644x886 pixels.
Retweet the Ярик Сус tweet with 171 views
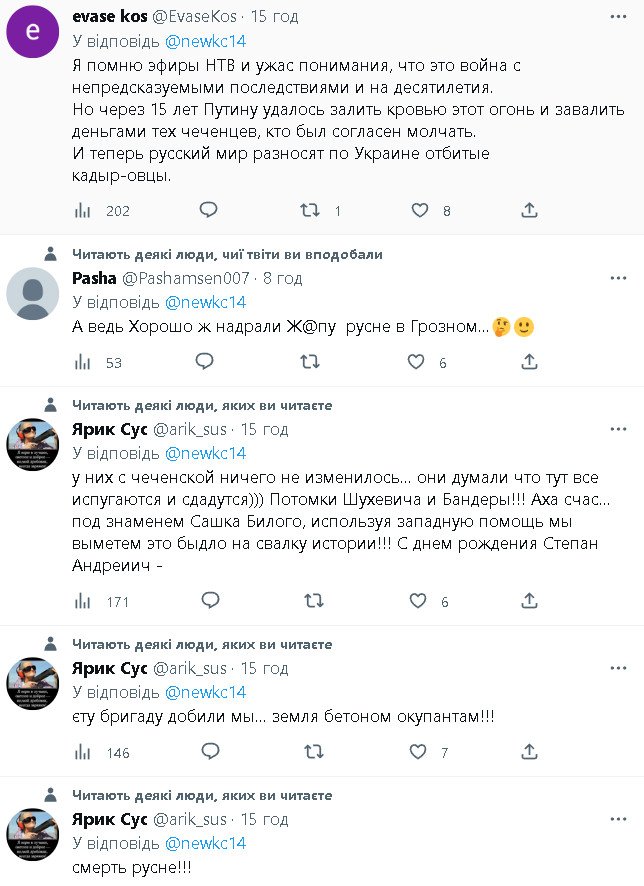coord(312,601)
